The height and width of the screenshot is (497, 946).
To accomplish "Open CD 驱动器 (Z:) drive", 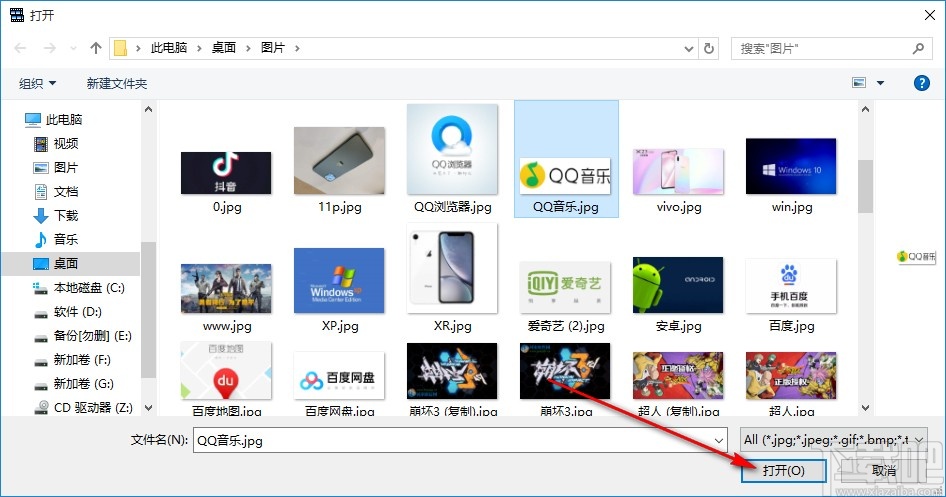I will [83, 408].
